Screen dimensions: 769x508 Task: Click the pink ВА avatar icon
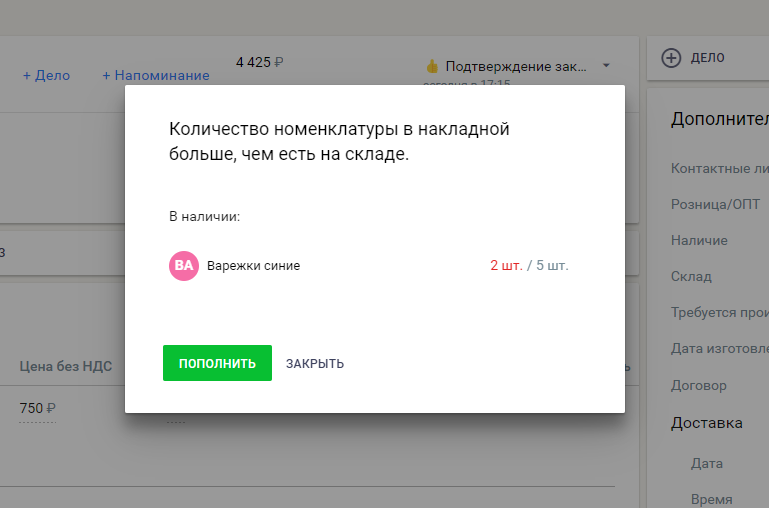(x=184, y=266)
